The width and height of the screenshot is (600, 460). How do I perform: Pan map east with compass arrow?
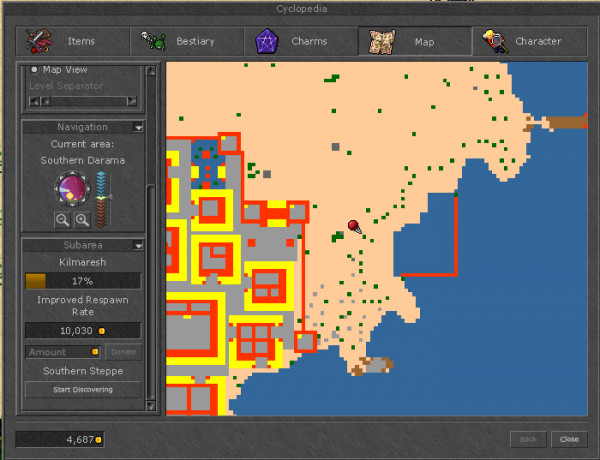[x=88, y=188]
